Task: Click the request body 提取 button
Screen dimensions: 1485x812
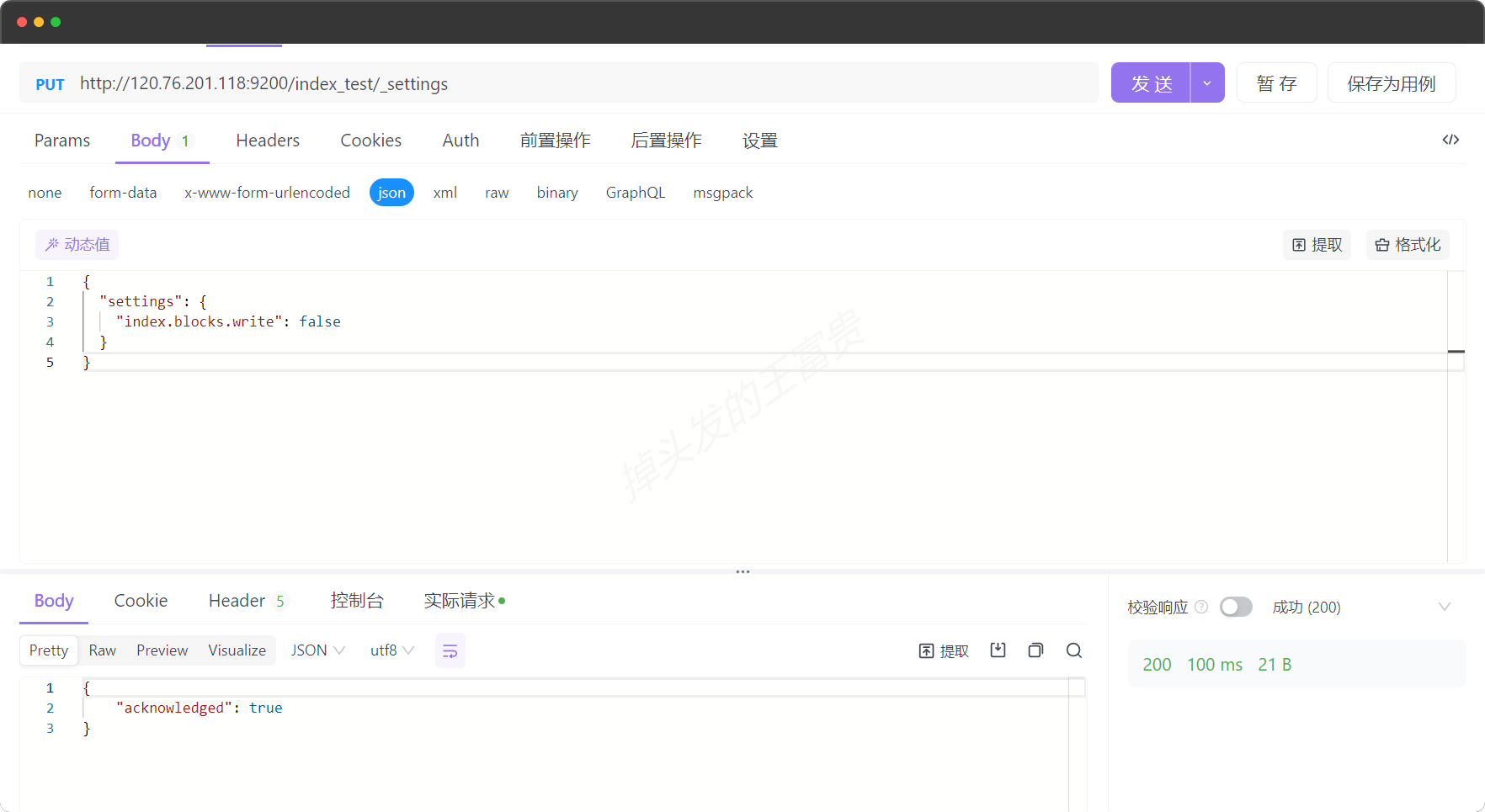Action: (1317, 245)
